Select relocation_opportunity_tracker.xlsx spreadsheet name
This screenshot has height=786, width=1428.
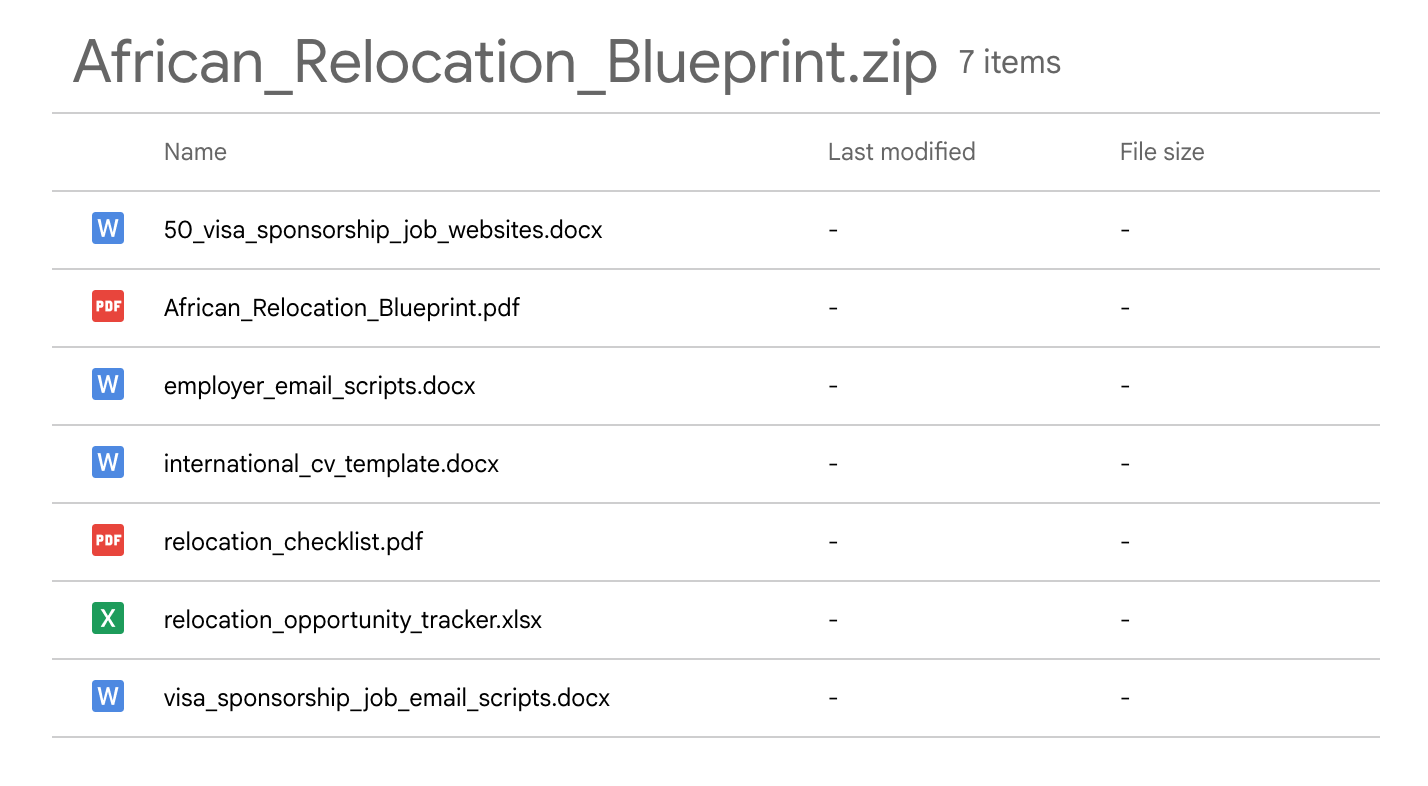353,620
